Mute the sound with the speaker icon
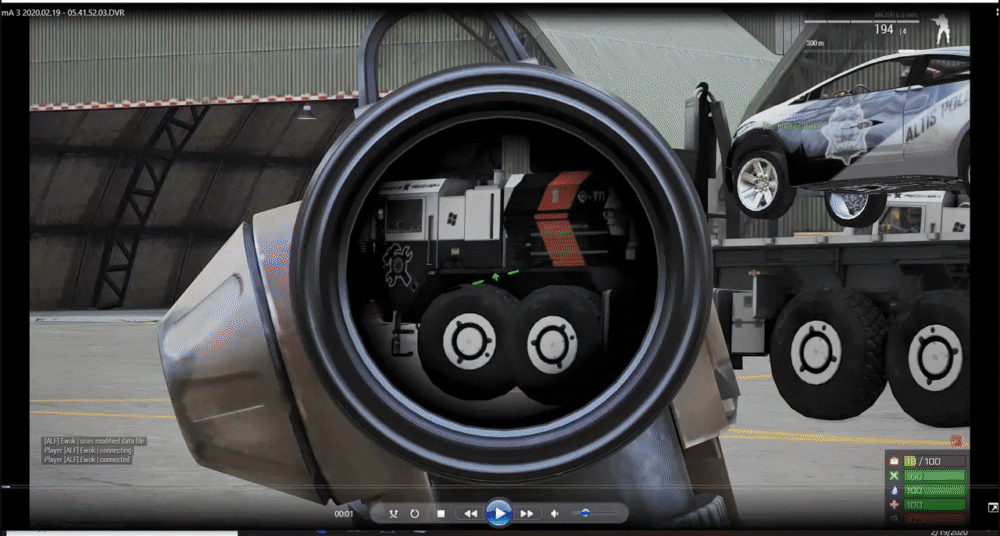This screenshot has height=536, width=1000. coord(555,514)
